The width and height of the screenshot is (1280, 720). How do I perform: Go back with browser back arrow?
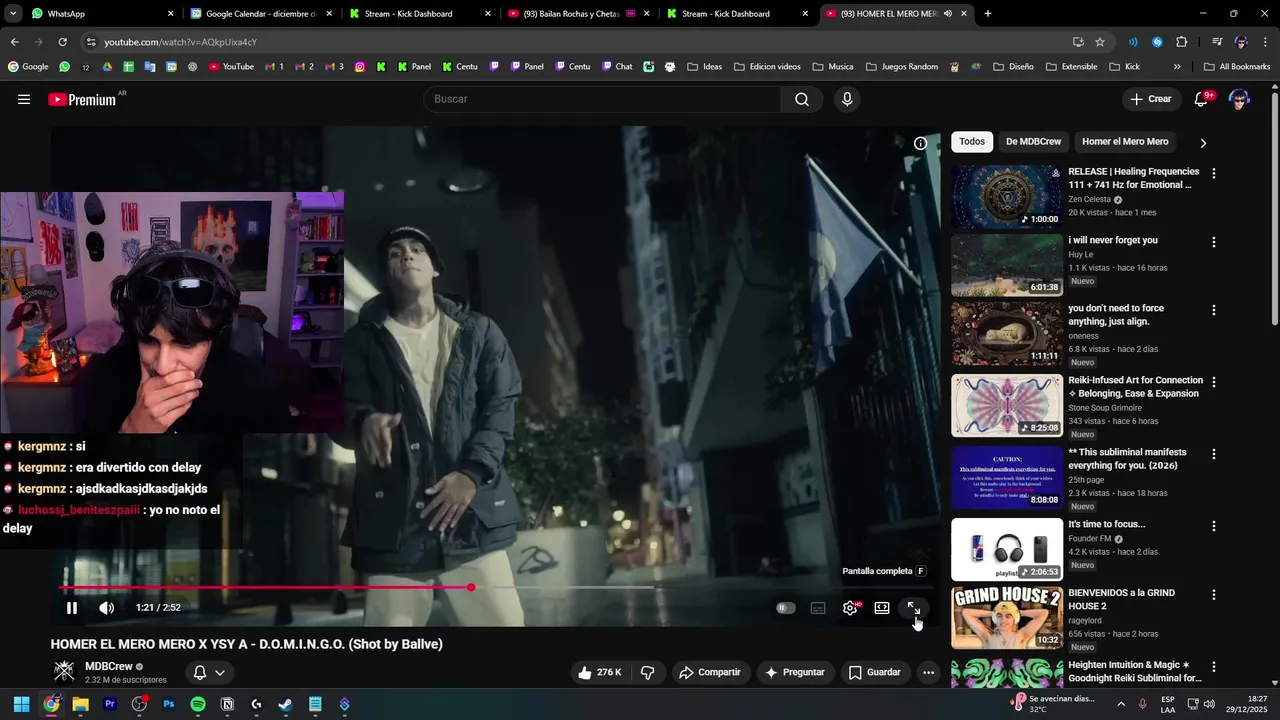point(14,42)
